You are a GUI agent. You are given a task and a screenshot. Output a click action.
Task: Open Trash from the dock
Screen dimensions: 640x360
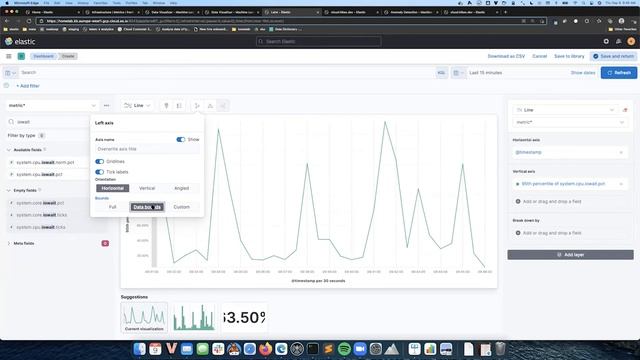click(500, 349)
